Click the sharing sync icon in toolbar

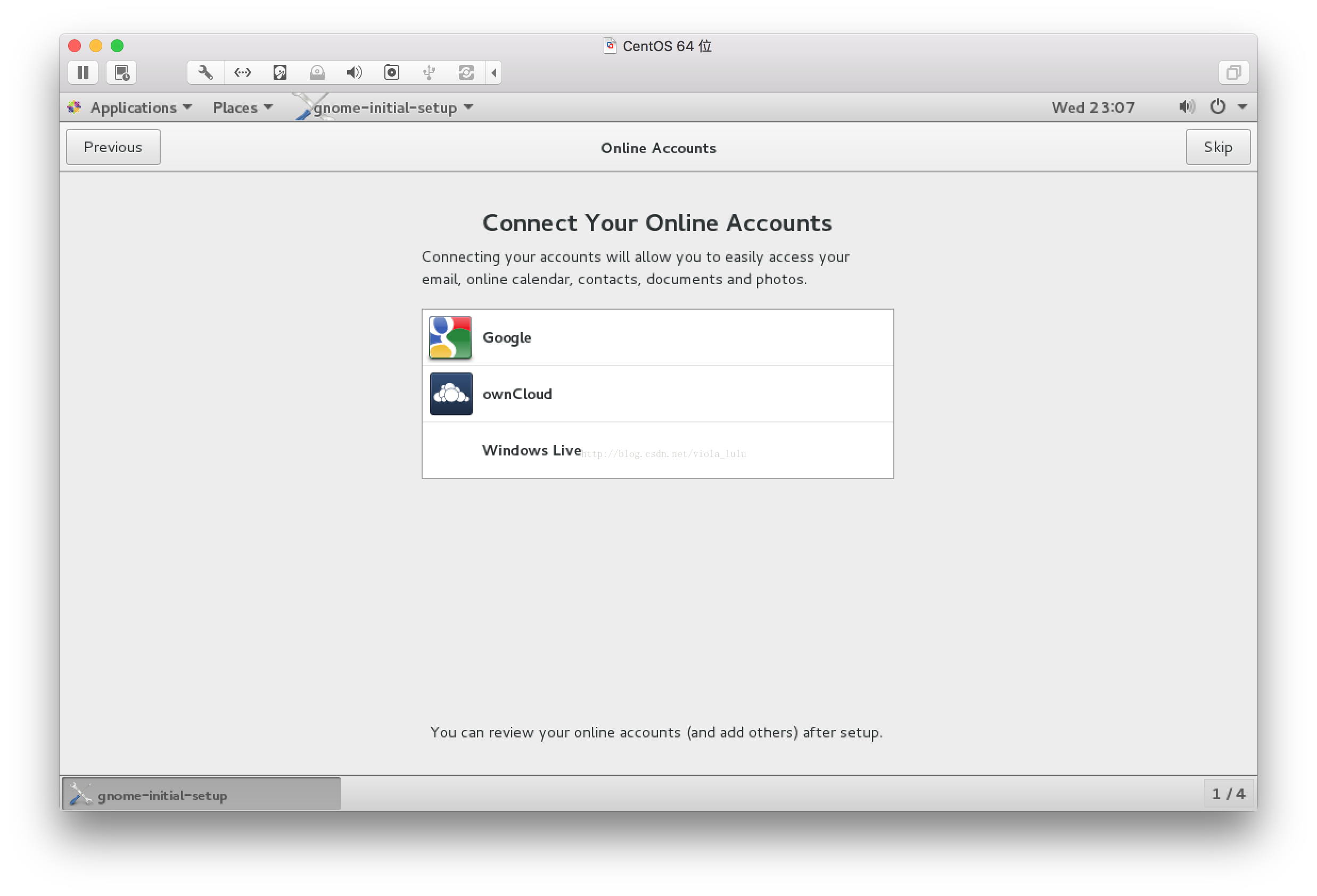point(466,72)
